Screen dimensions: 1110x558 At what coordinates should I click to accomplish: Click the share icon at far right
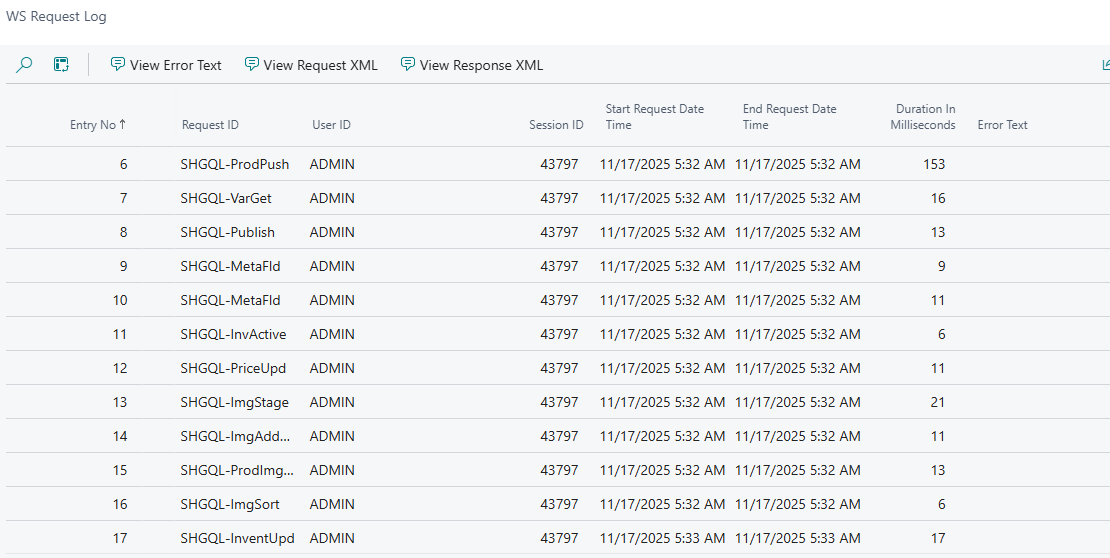click(x=1104, y=65)
